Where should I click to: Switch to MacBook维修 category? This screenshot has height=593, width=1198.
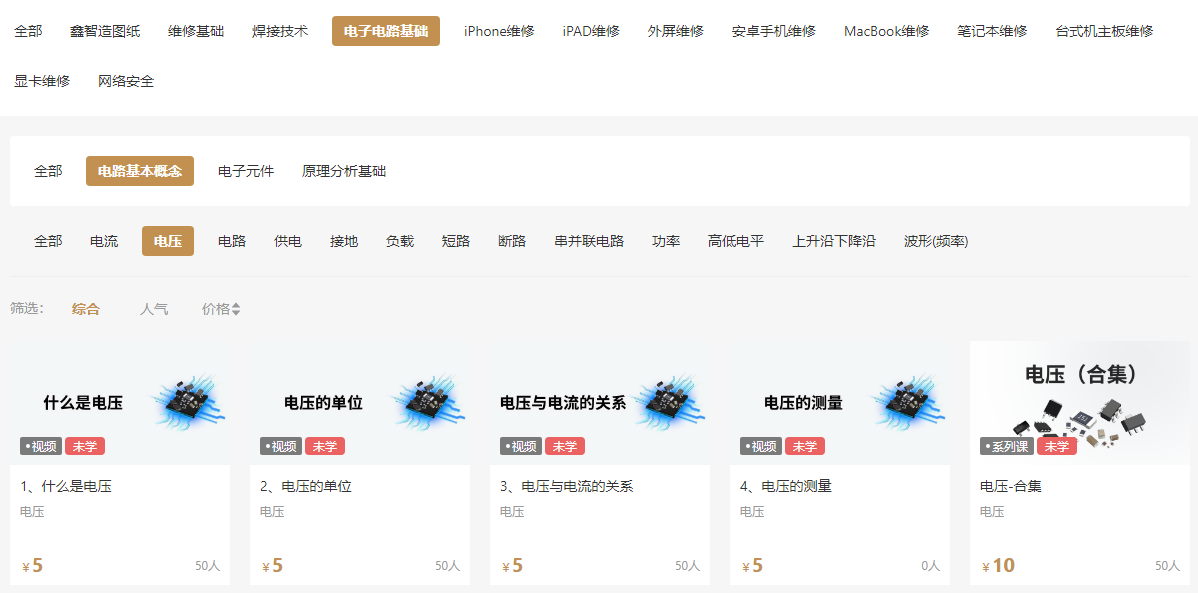pos(886,31)
